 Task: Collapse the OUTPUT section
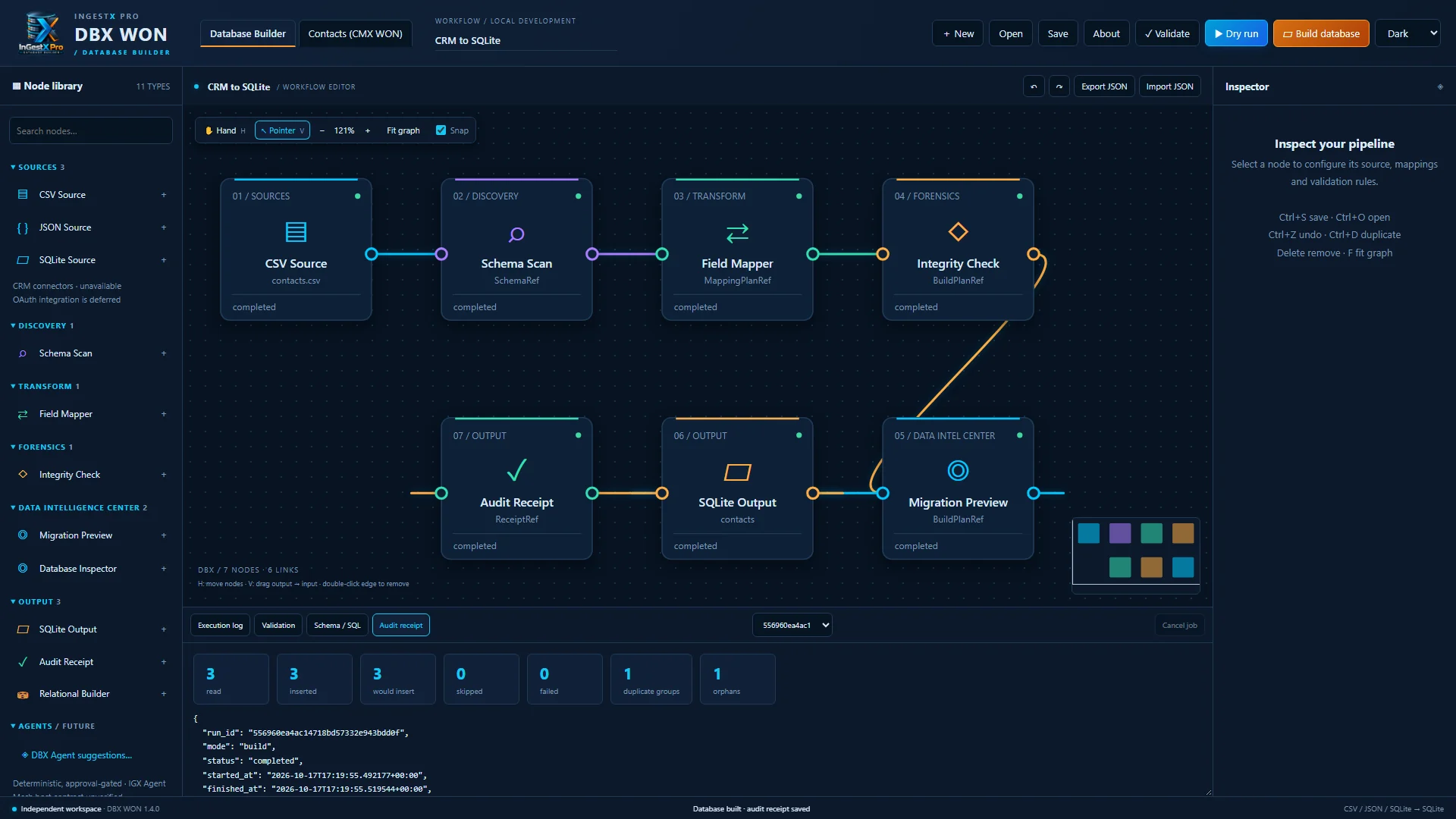(35, 601)
